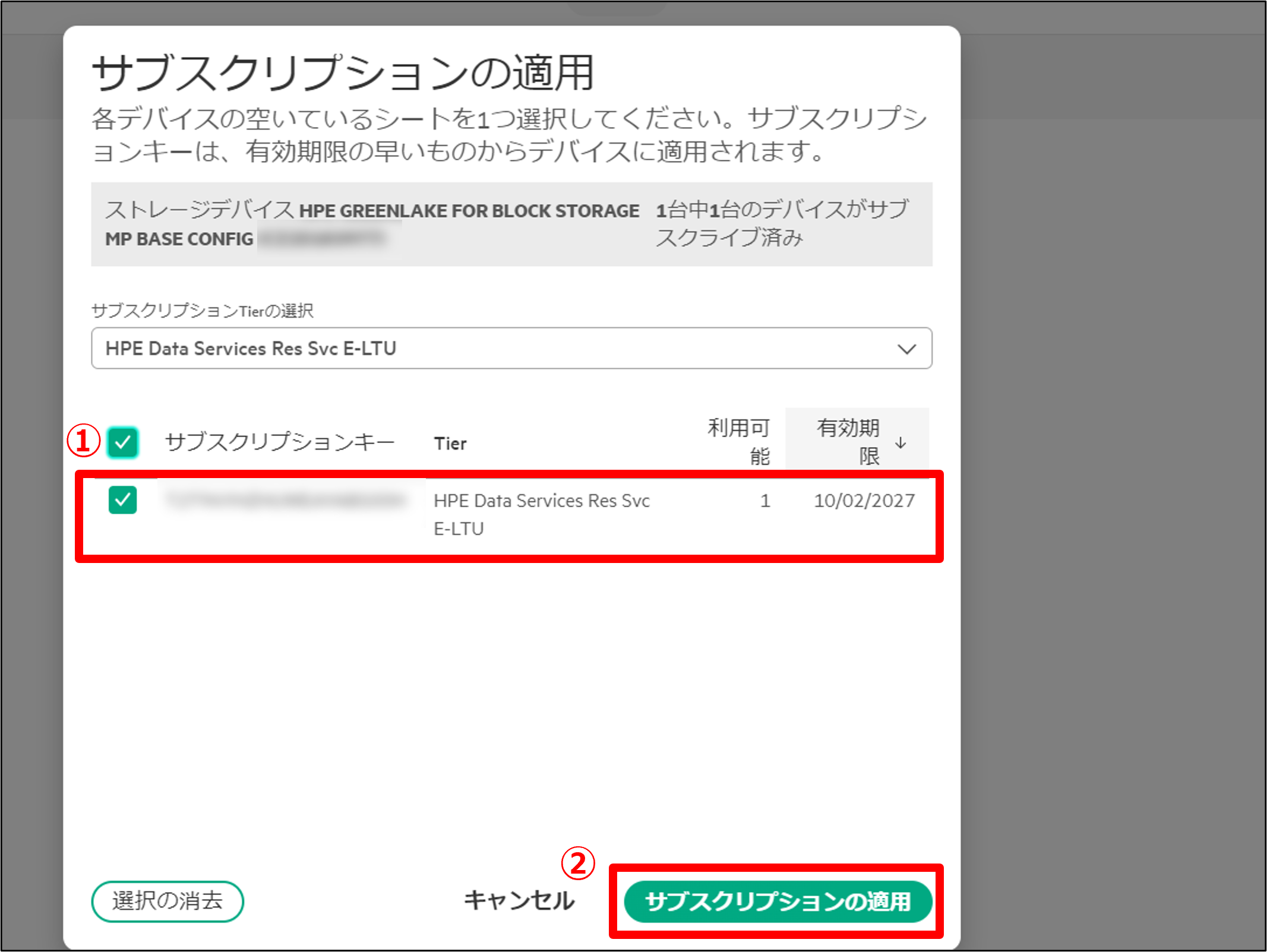
Task: Click the サブスクリプションの適用 dialog heading
Action: click(x=343, y=73)
